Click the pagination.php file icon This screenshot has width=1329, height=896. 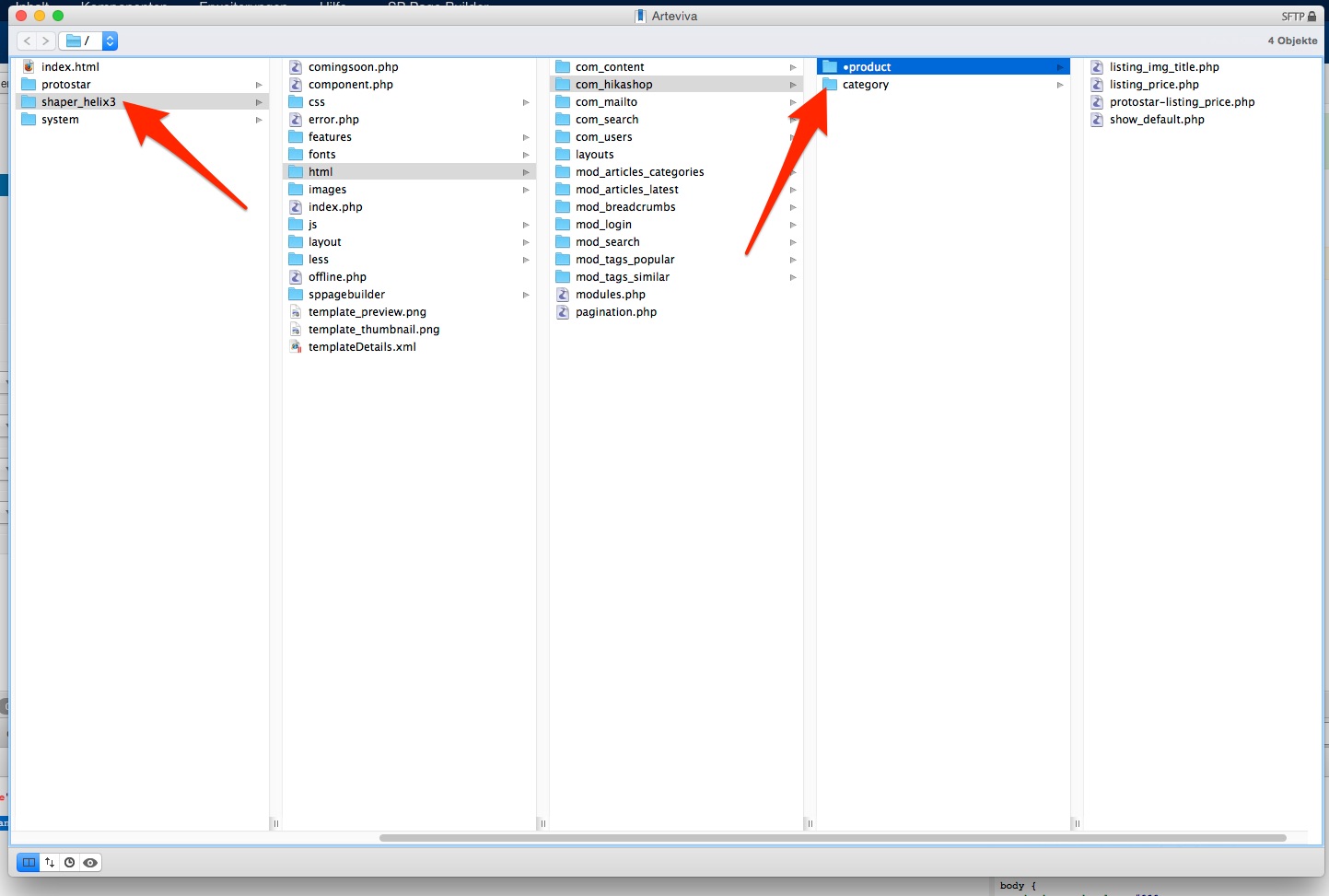click(563, 312)
